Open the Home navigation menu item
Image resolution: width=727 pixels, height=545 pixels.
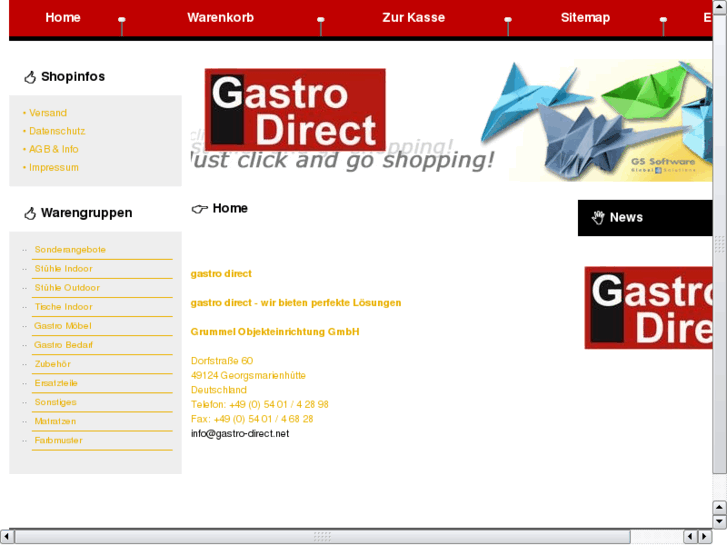pos(63,18)
